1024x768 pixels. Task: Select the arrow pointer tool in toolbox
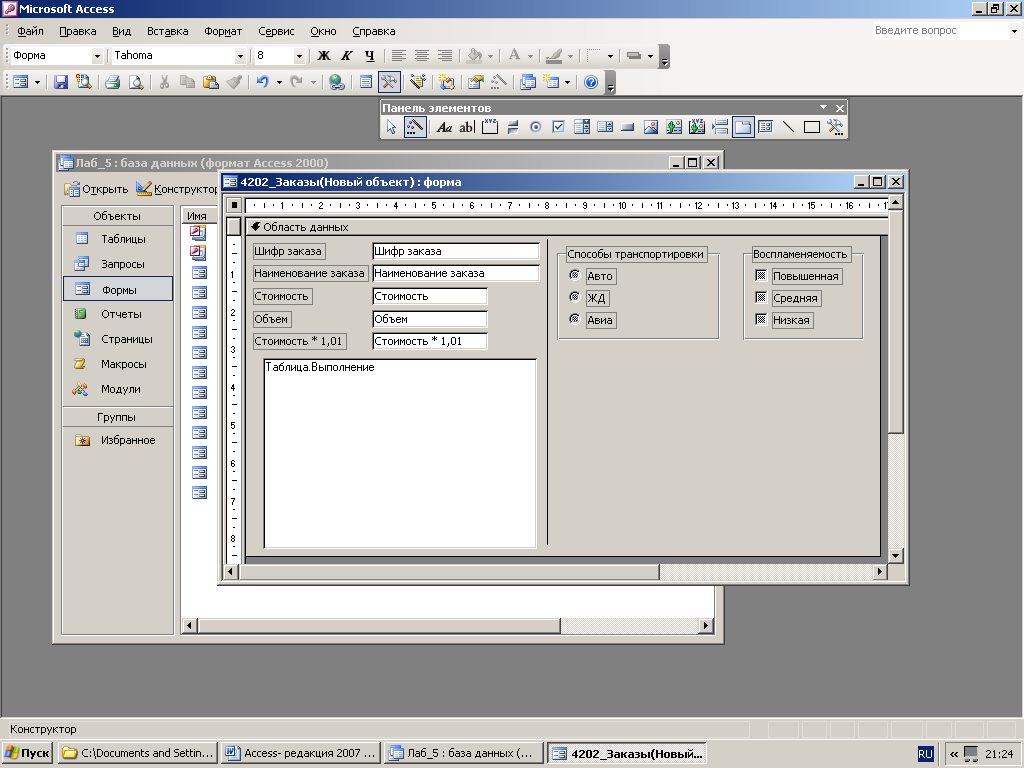tap(391, 127)
